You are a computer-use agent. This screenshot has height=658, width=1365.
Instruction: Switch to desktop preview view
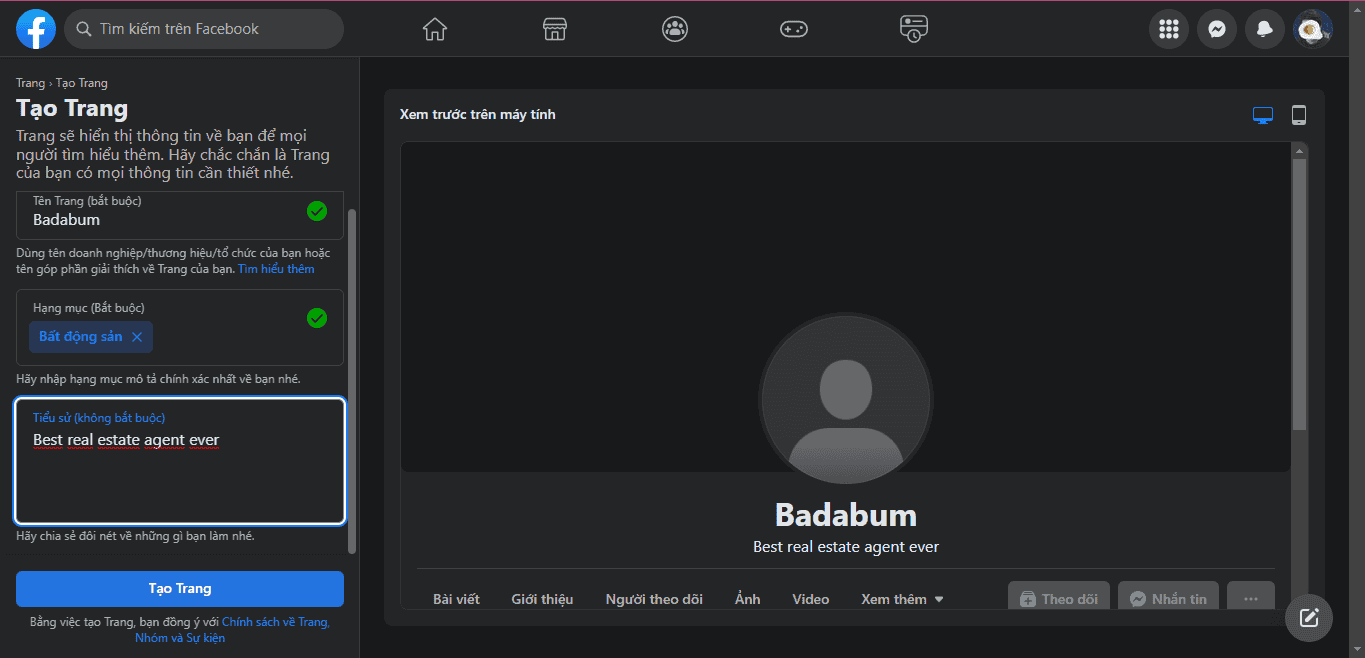1263,115
